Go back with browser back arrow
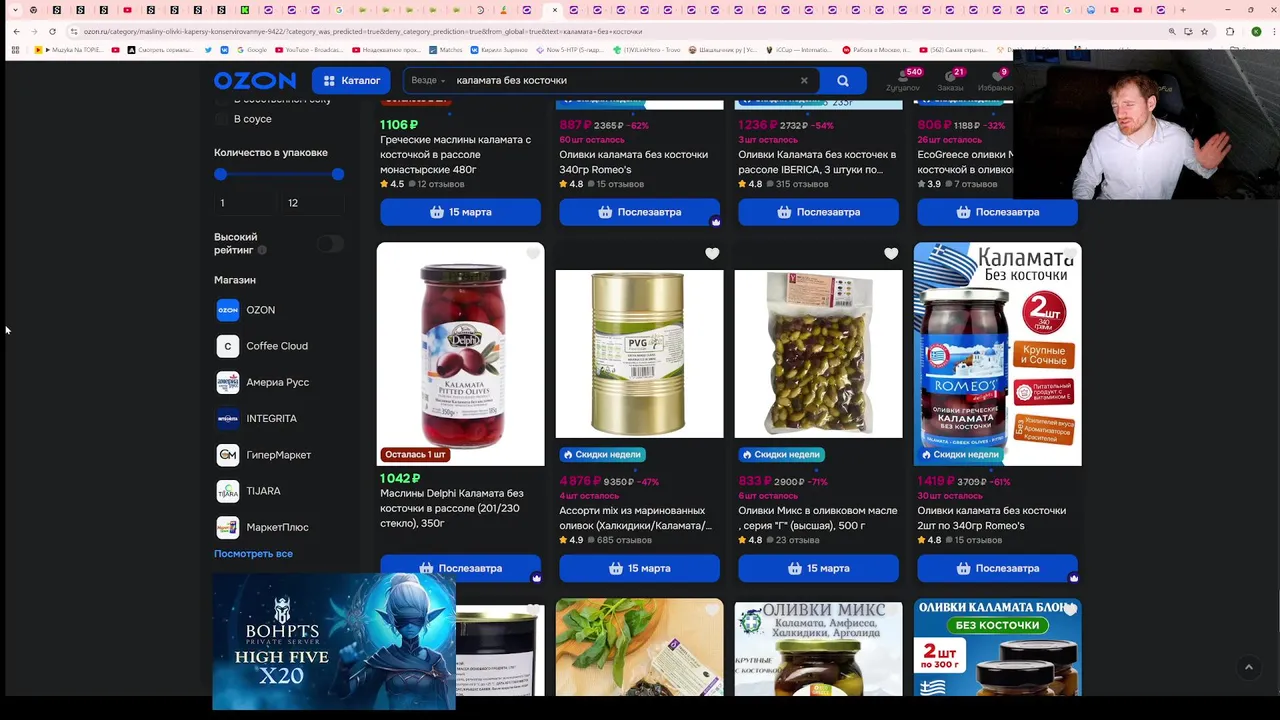Screen dimensions: 1280x720 16,31
